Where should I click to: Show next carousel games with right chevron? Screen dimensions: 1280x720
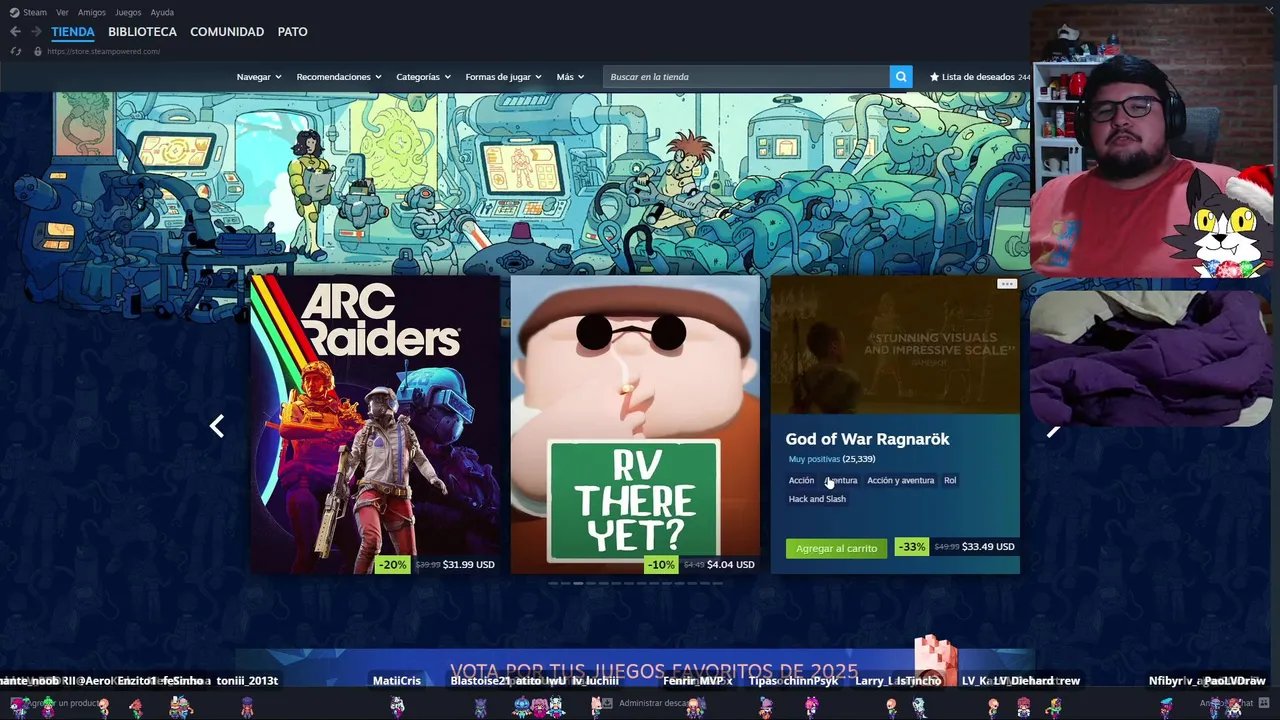(1053, 431)
